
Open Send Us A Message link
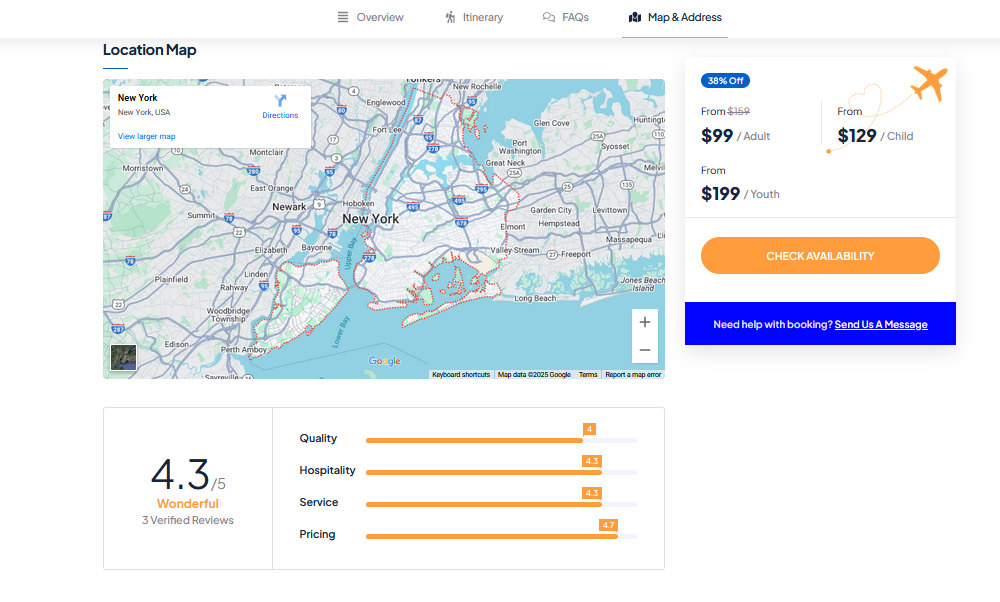tap(881, 325)
